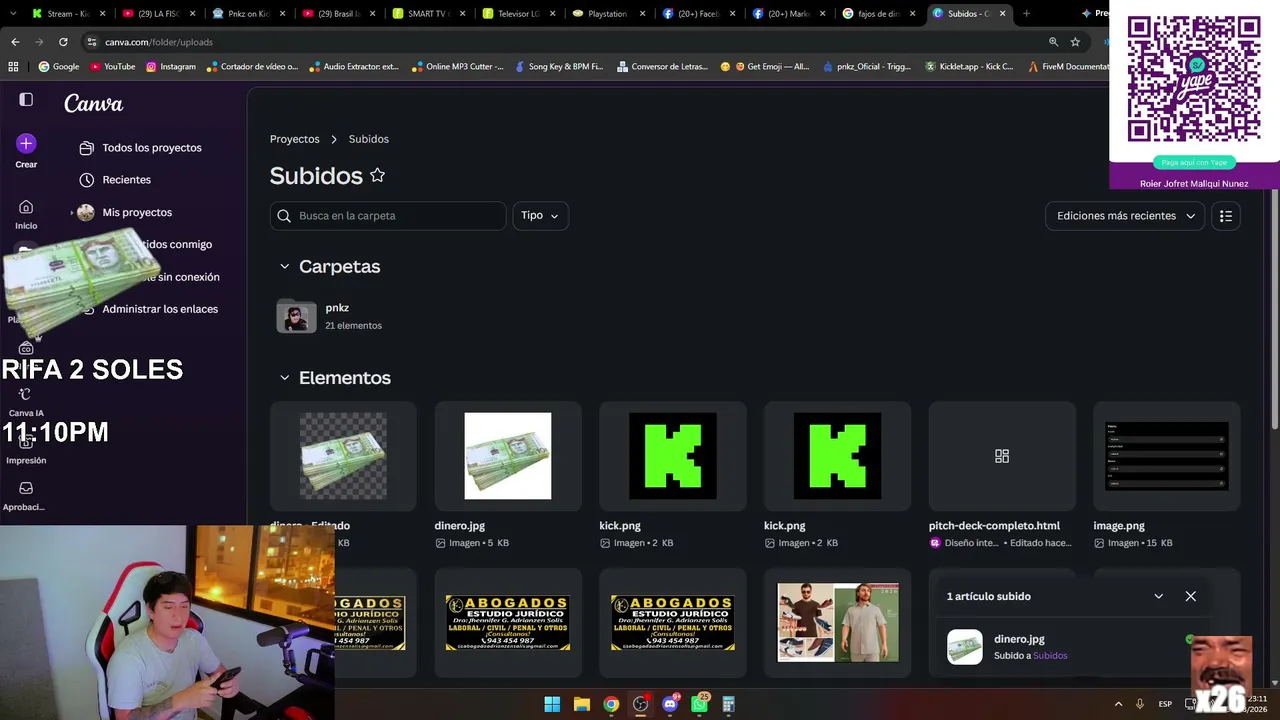Viewport: 1280px width, 720px height.
Task: Minimize the upload notification with its chevron
Action: tap(1158, 596)
